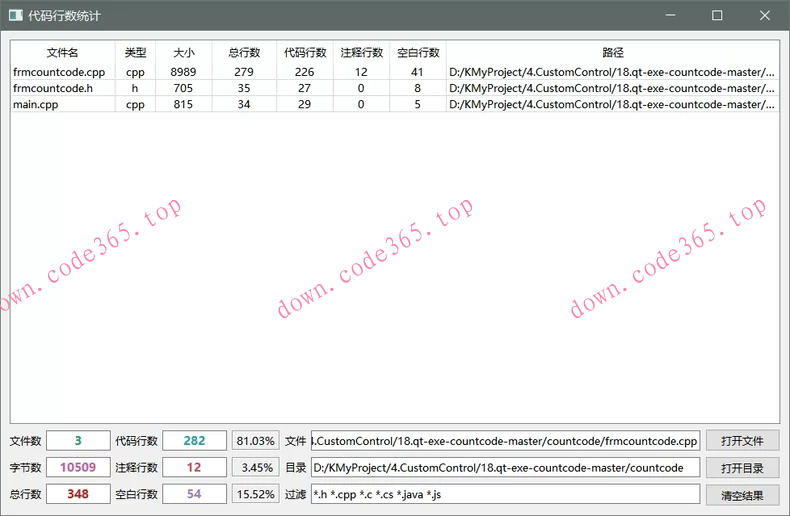This screenshot has height=516, width=790.
Task: Click the 大小 column header
Action: click(x=184, y=53)
